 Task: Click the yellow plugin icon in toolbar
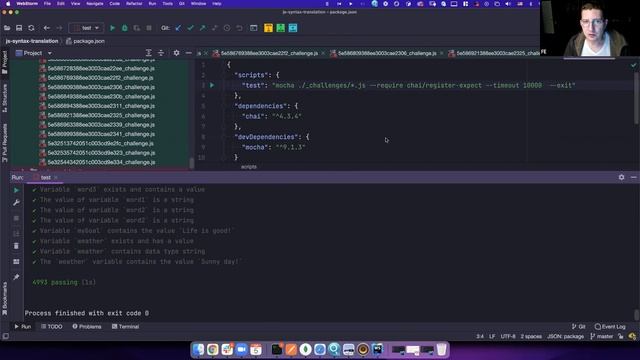click(268, 28)
